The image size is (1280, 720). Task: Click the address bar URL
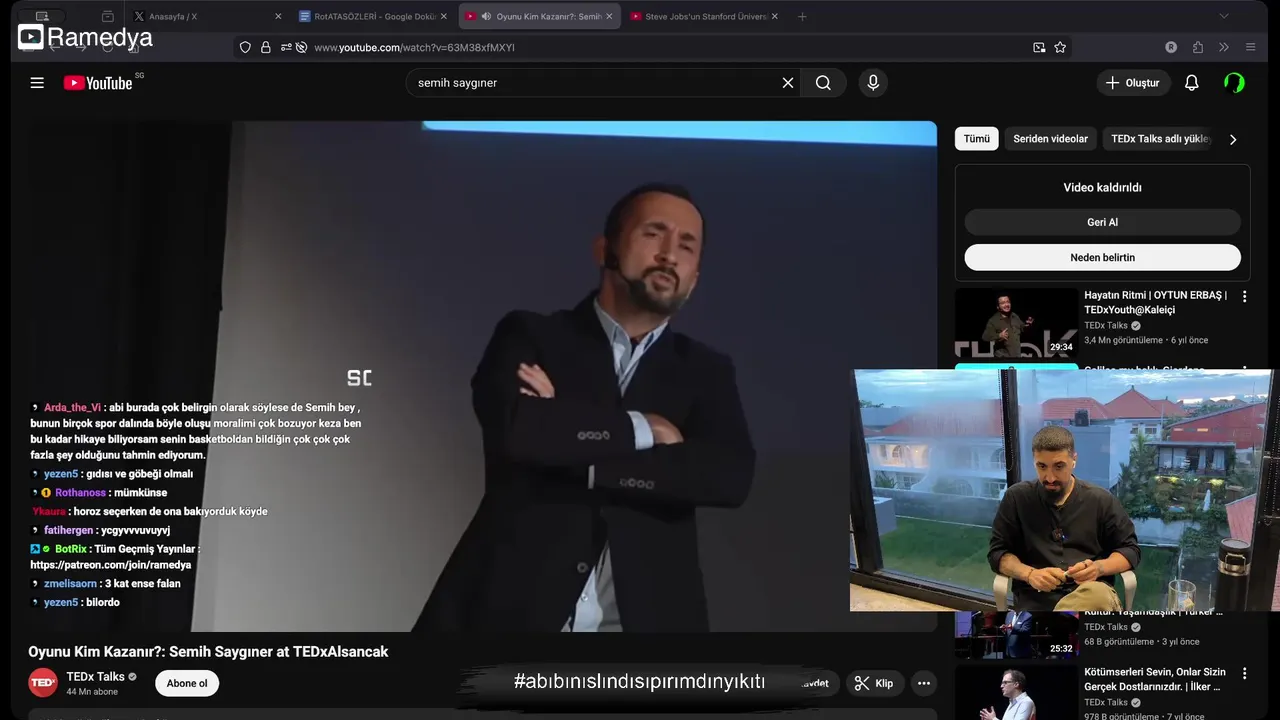[414, 47]
